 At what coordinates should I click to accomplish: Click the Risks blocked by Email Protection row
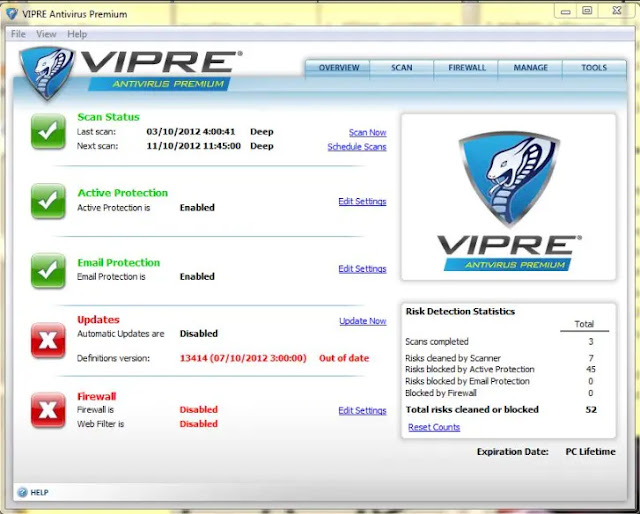click(x=501, y=381)
